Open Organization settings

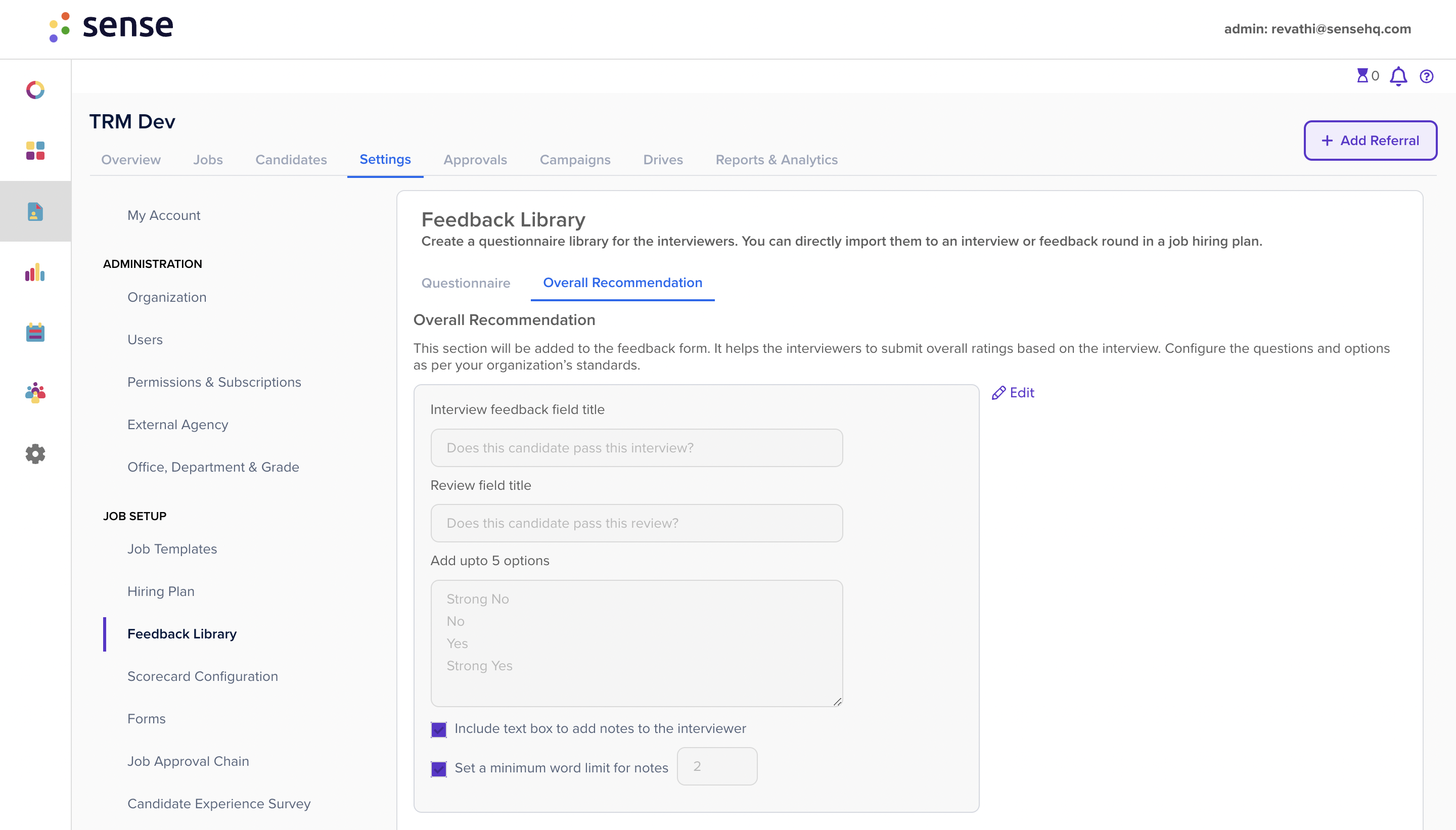click(166, 297)
